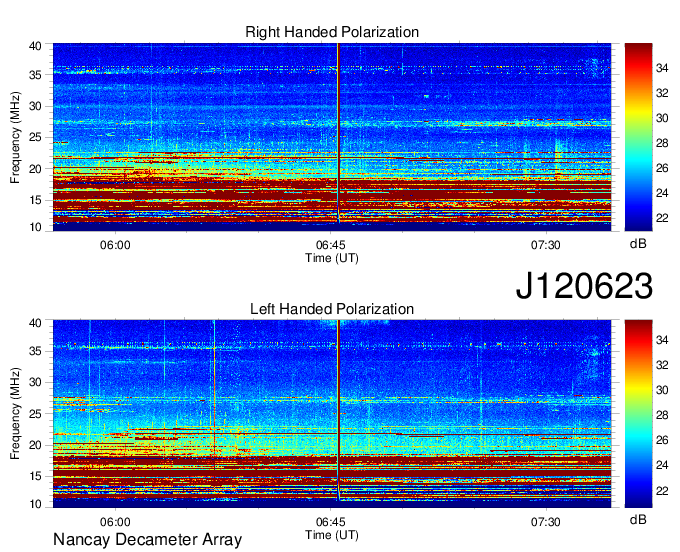Click the 28 dB mark on Right Handed colorbar

(662, 143)
